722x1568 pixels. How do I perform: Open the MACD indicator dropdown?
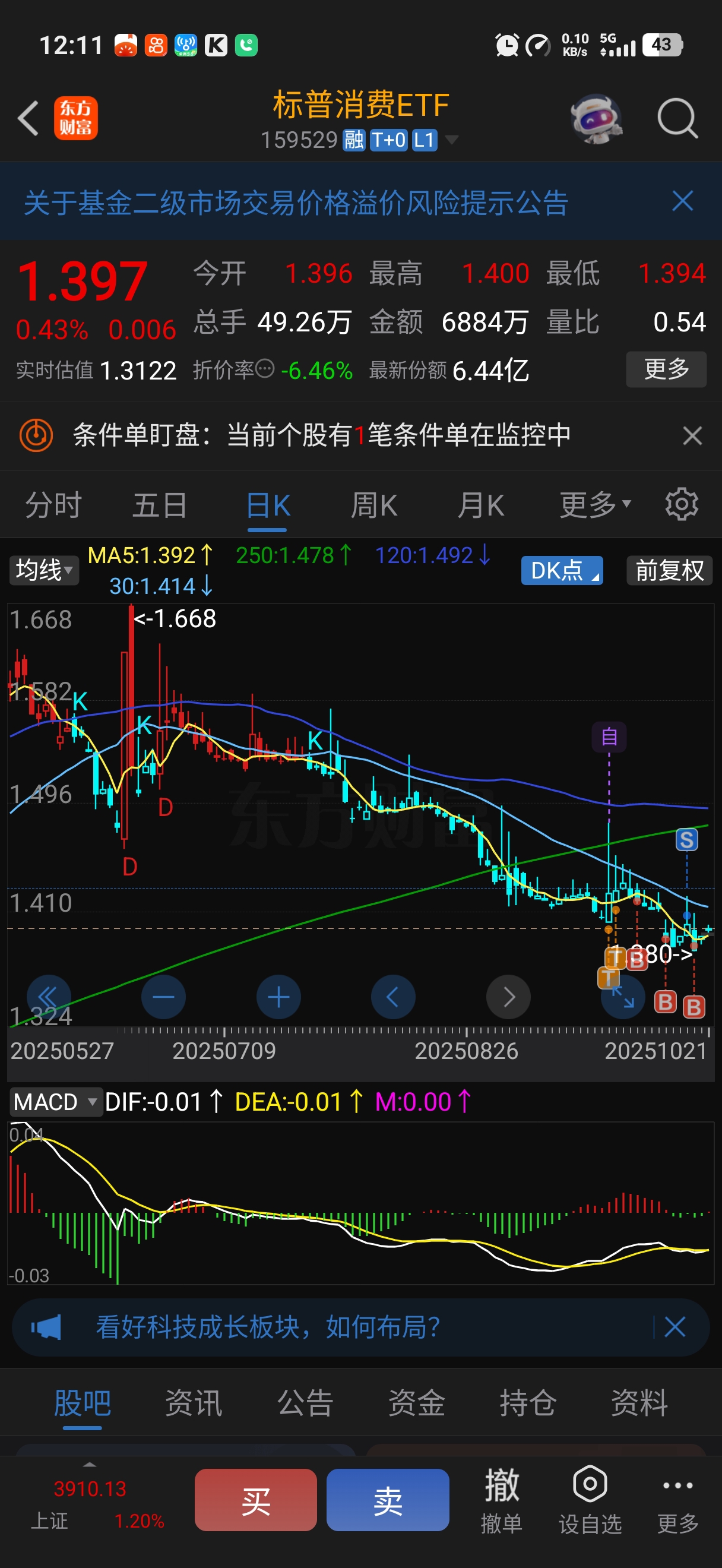coord(55,1102)
